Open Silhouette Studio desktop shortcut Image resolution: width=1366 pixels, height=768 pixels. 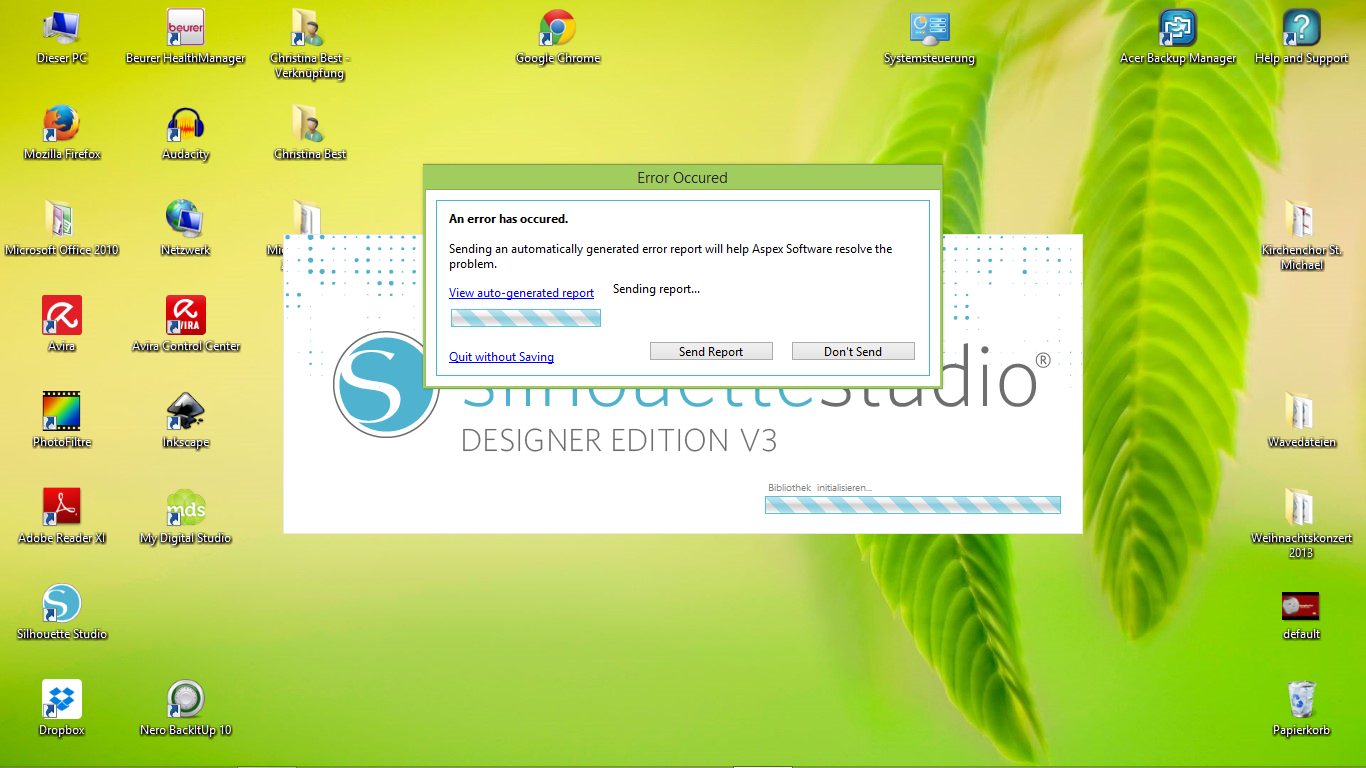pyautogui.click(x=62, y=613)
